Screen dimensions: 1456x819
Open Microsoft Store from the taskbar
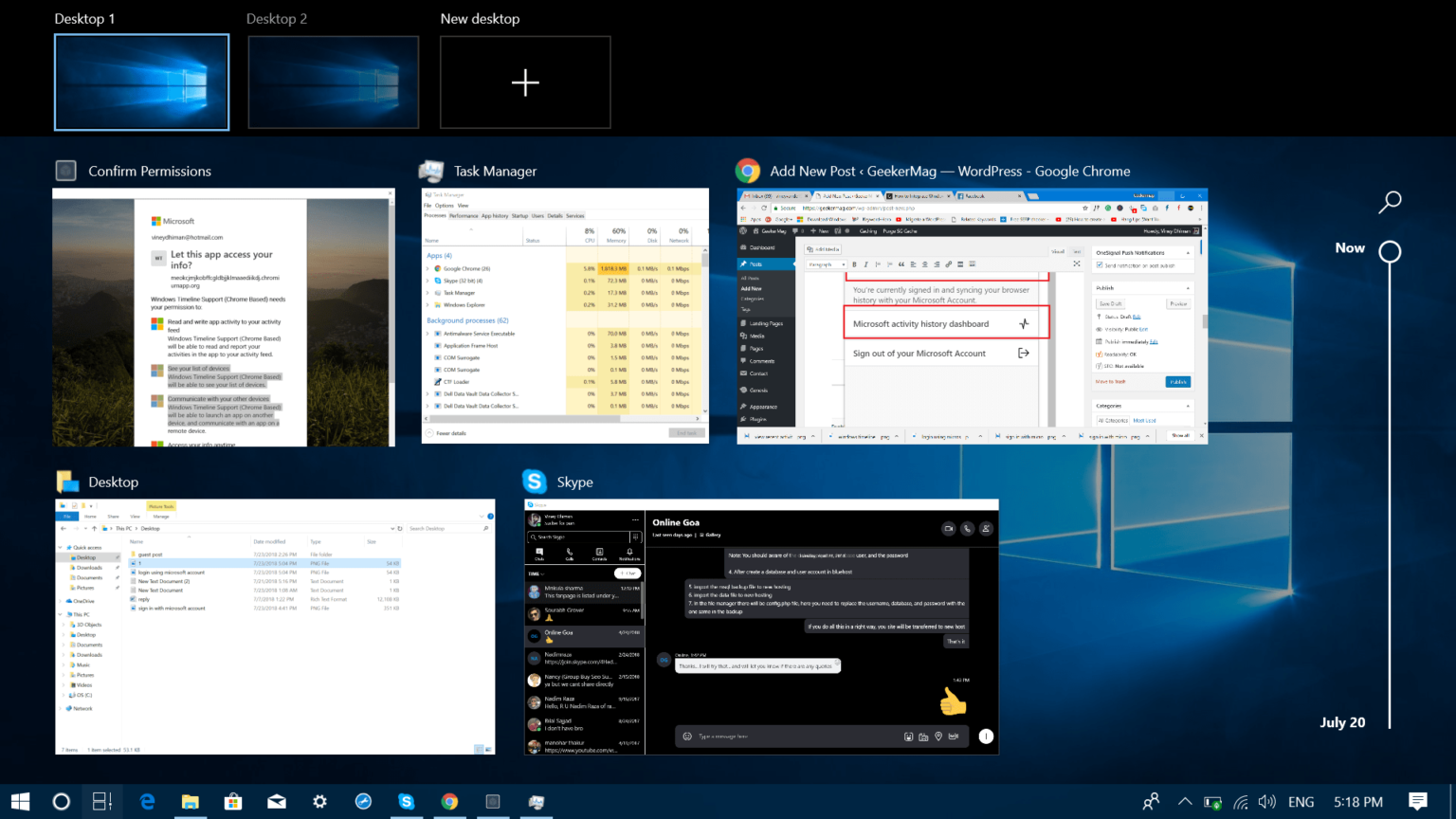pyautogui.click(x=232, y=801)
